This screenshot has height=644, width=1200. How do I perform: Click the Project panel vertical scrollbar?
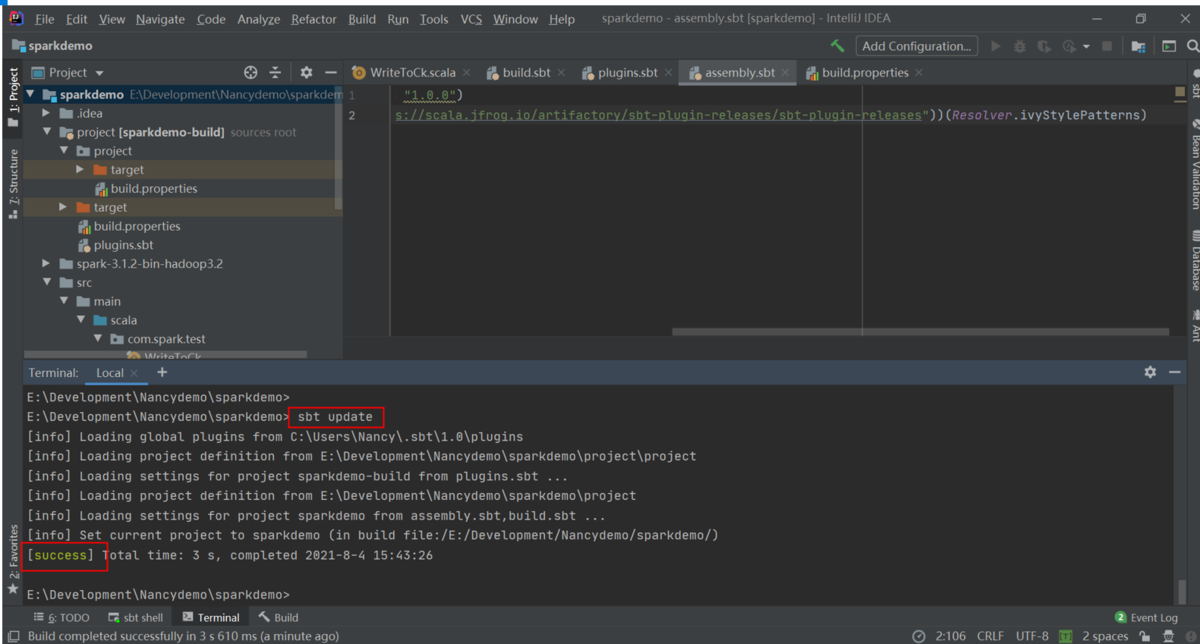point(339,149)
